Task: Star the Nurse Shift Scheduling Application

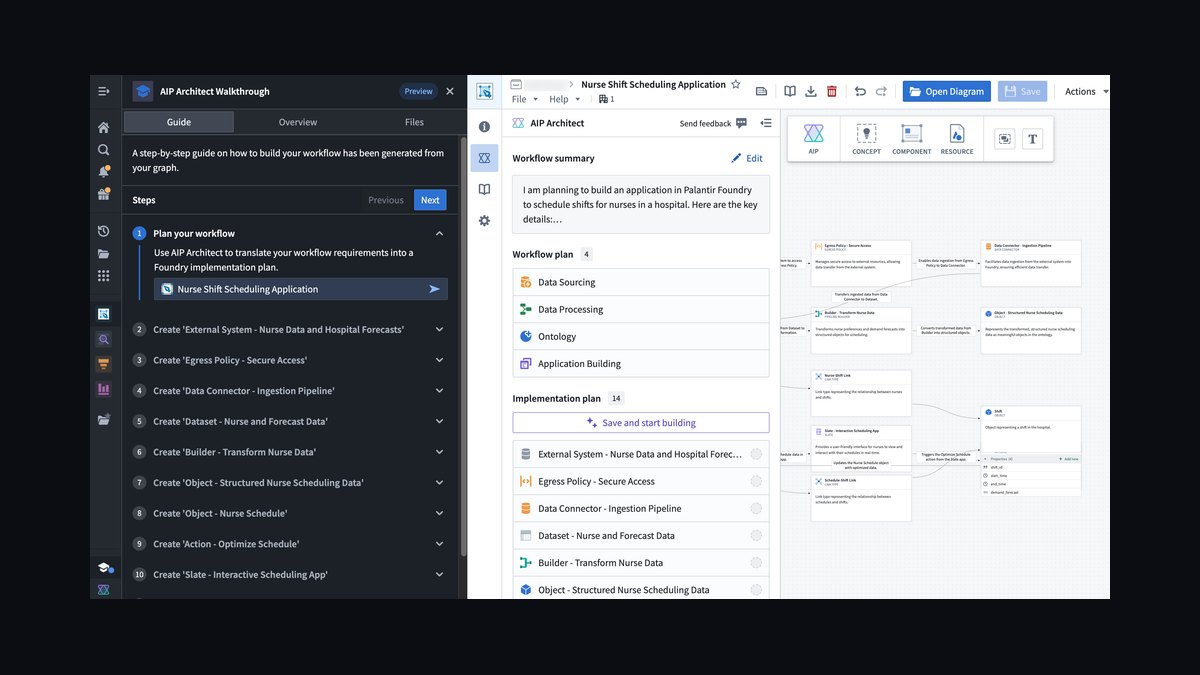Action: click(x=736, y=85)
